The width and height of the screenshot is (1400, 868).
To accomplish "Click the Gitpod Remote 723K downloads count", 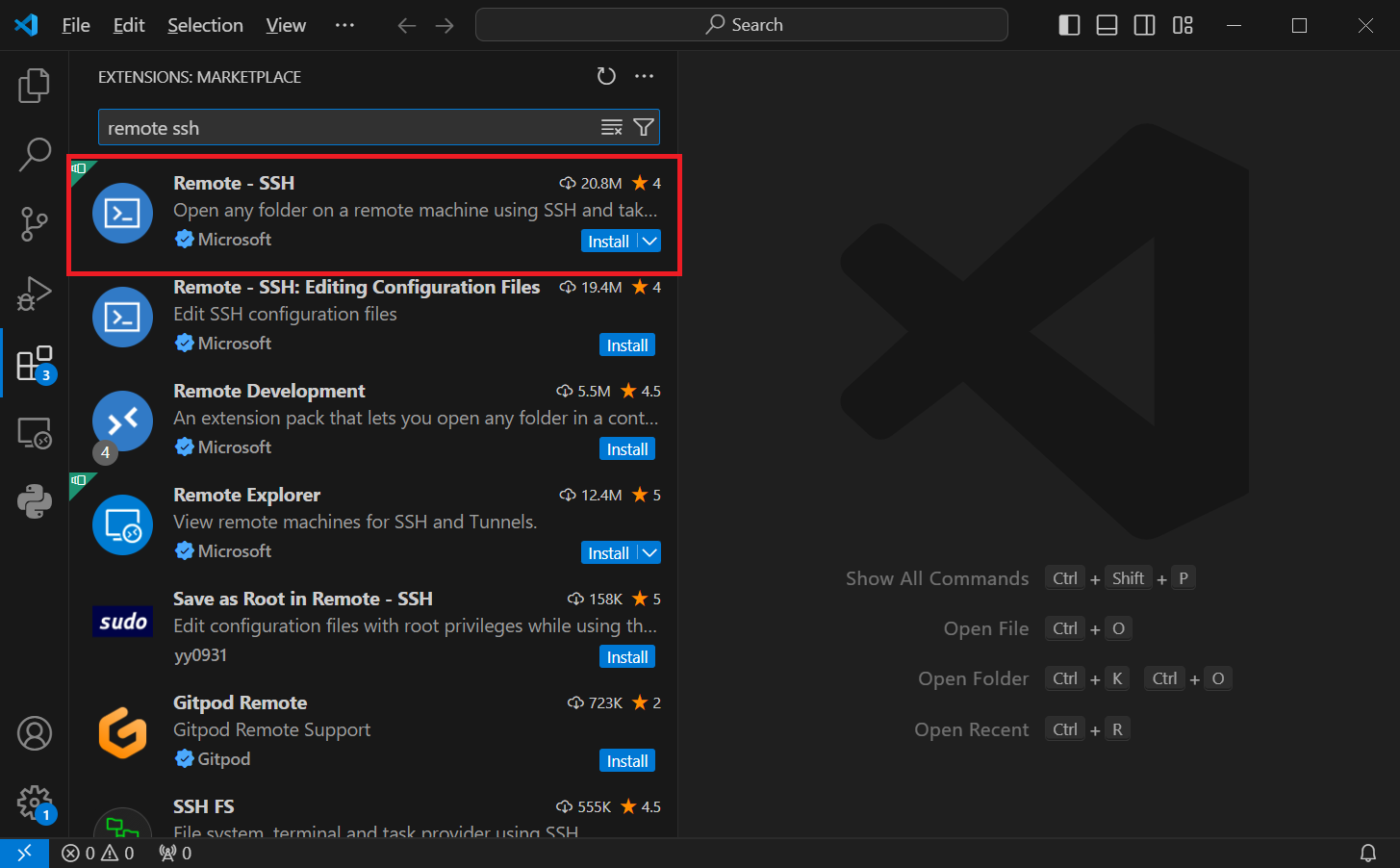I will pos(596,702).
